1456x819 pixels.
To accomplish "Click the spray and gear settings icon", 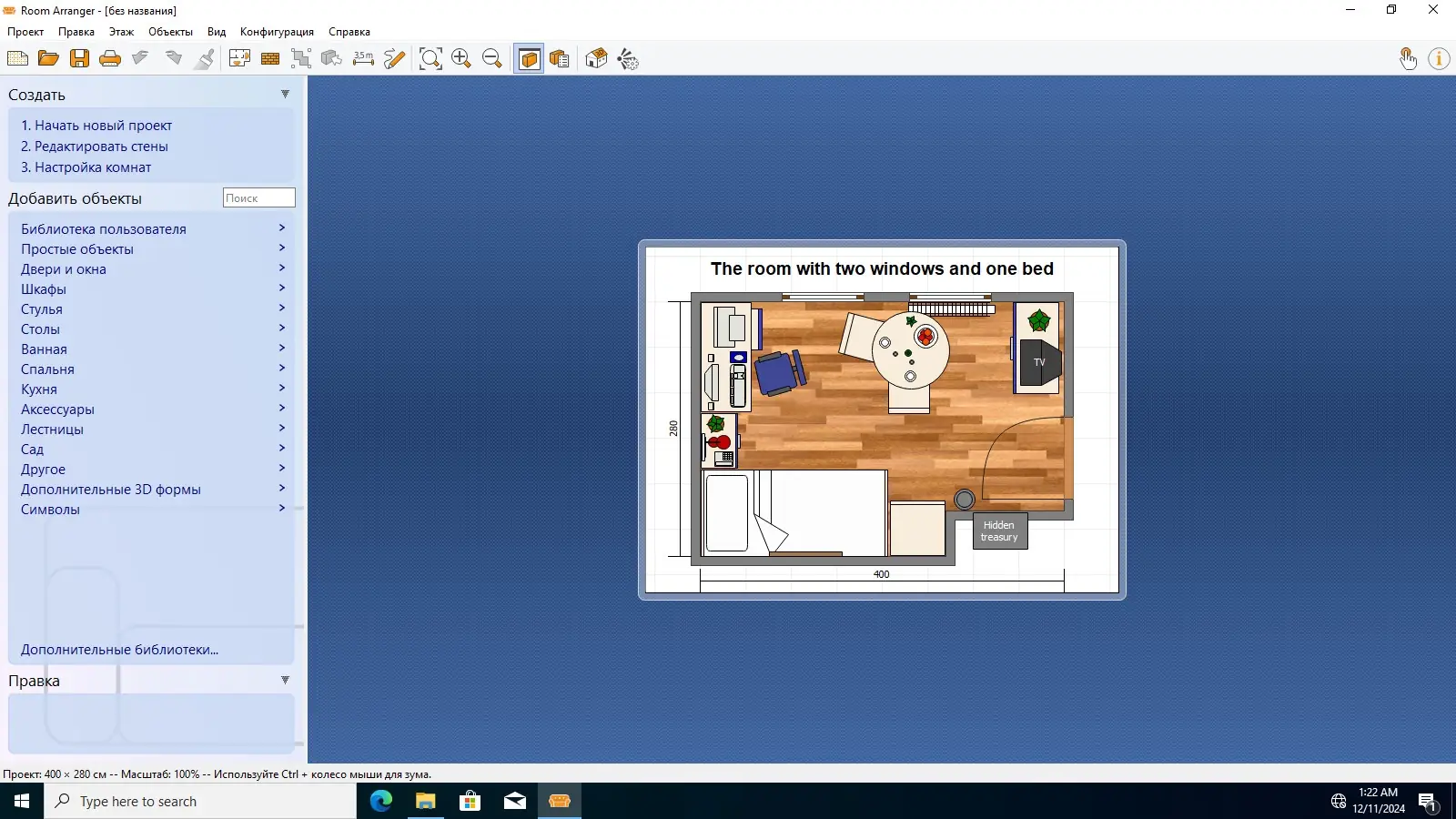I will click(628, 59).
